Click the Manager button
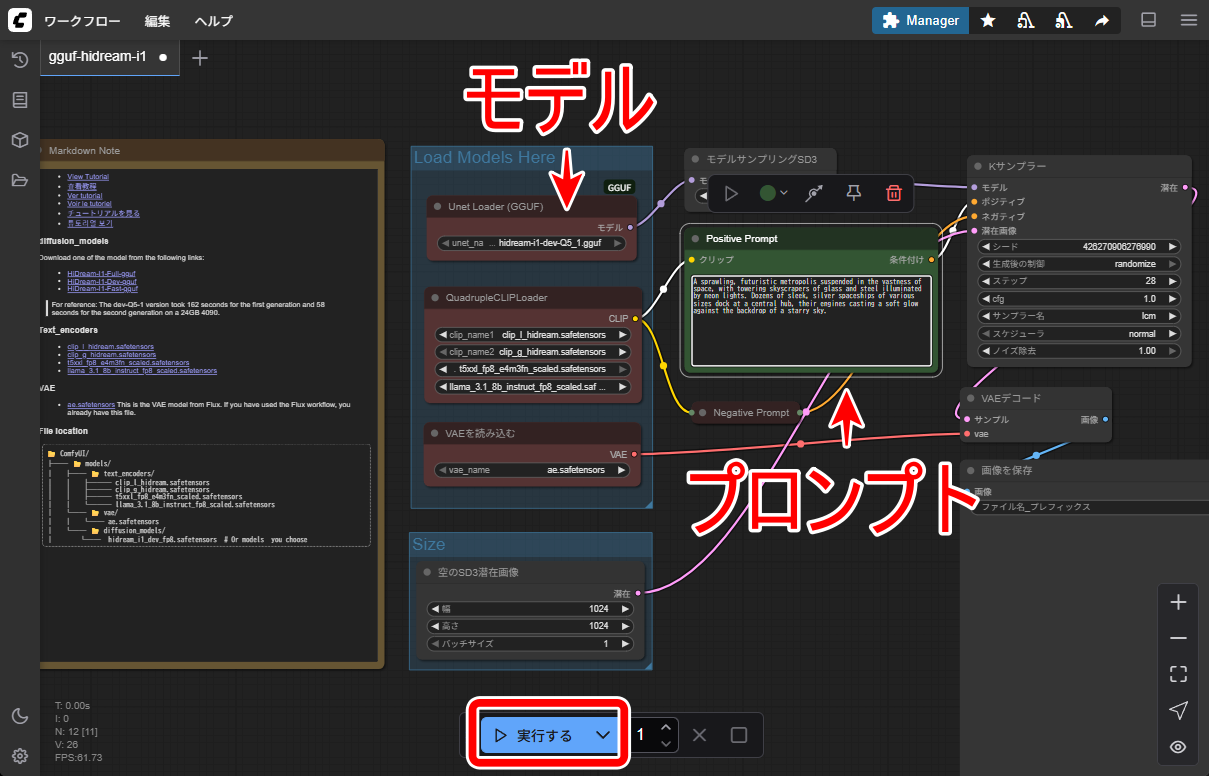The width and height of the screenshot is (1209, 776). tap(920, 20)
